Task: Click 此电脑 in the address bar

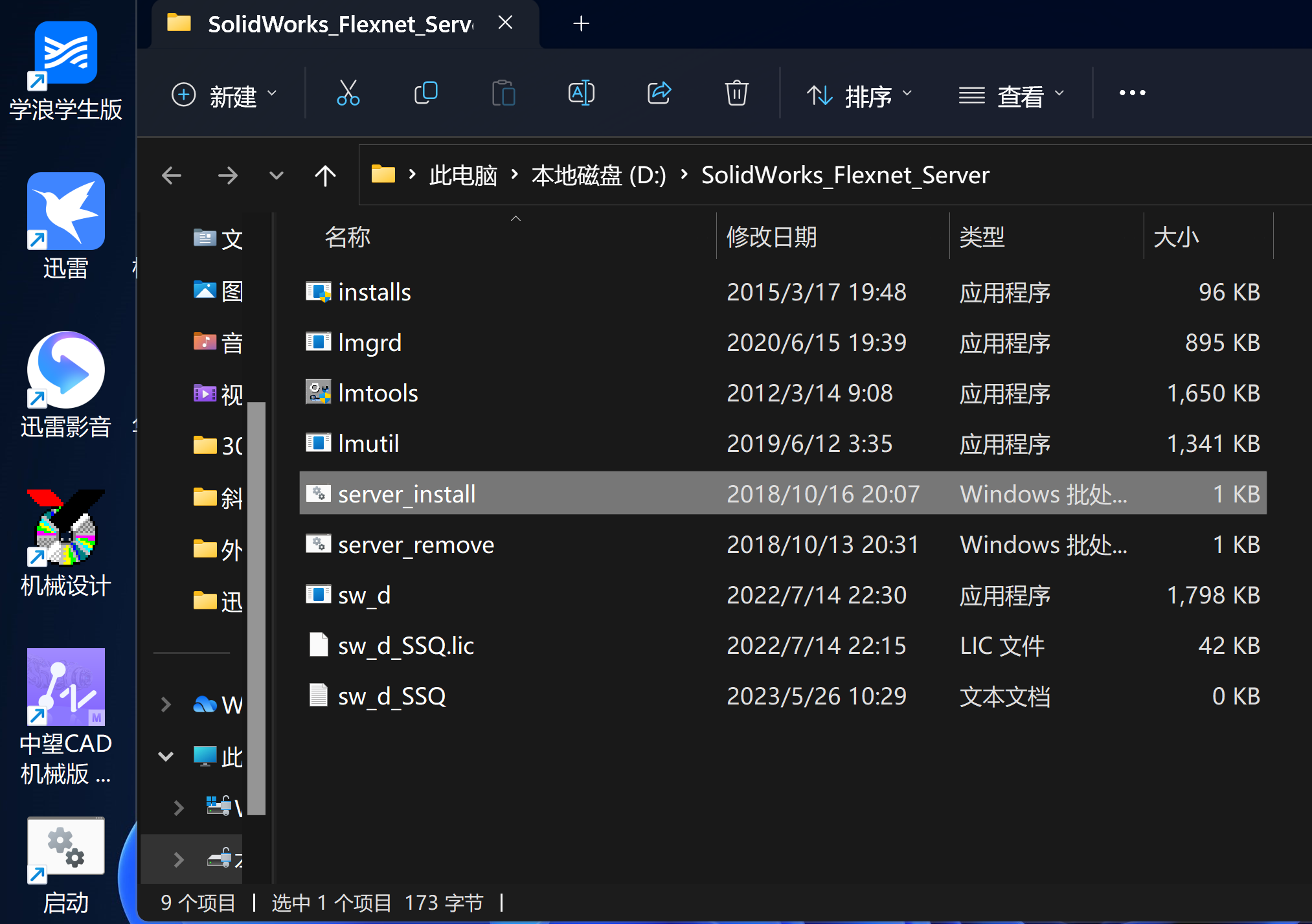Action: (x=463, y=175)
